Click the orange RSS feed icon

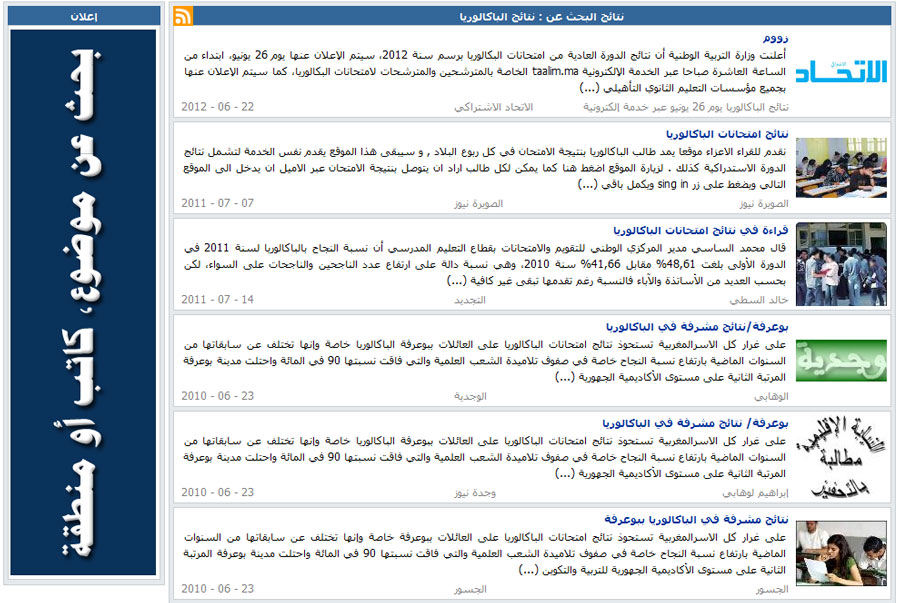(183, 16)
